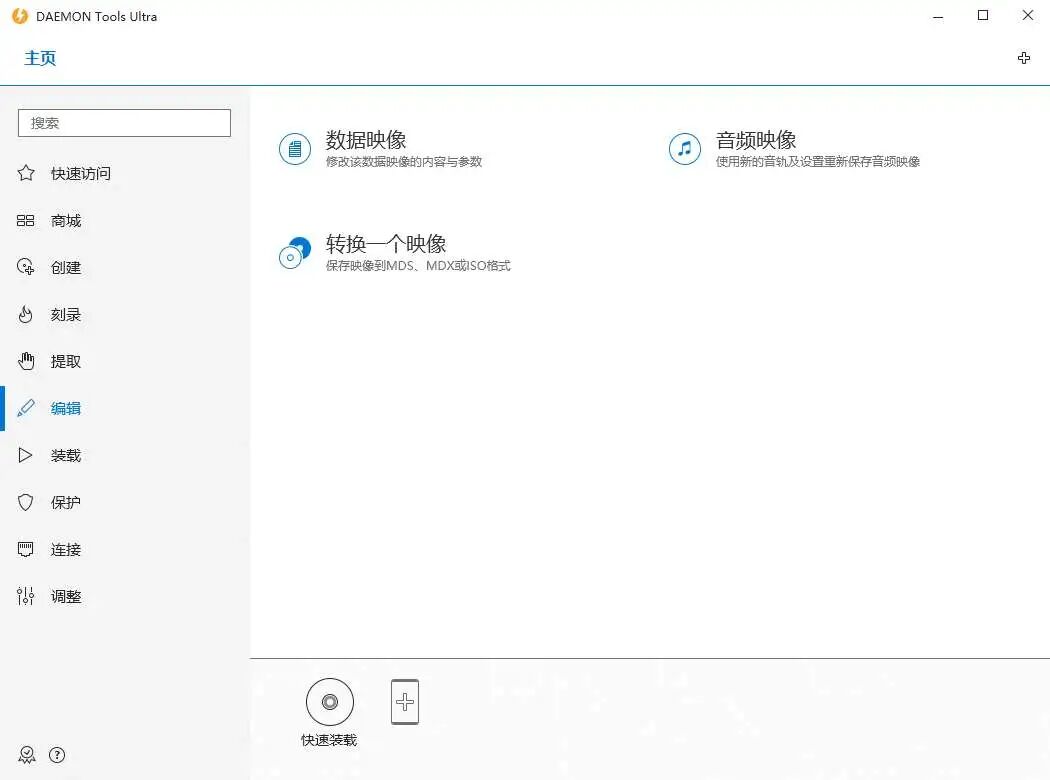Open 转换一个映像 title link
The image size is (1050, 780).
(386, 244)
